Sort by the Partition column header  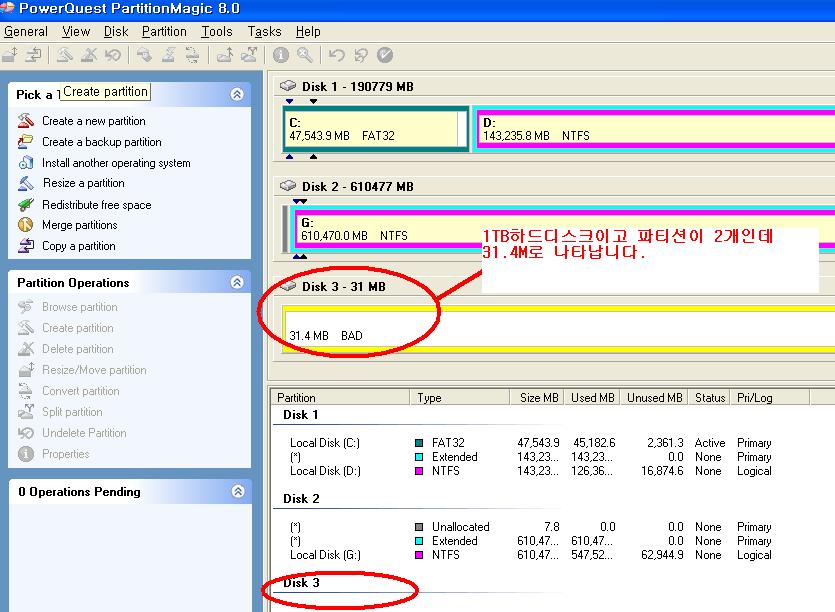340,397
